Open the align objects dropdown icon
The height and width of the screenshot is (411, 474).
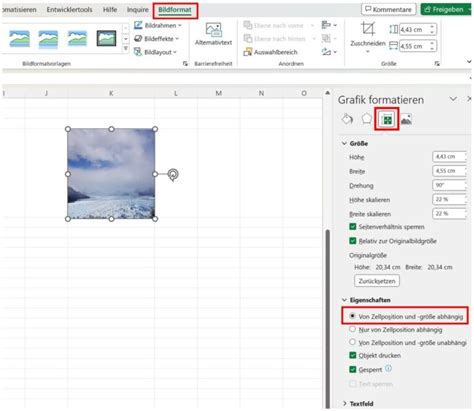pyautogui.click(x=329, y=25)
